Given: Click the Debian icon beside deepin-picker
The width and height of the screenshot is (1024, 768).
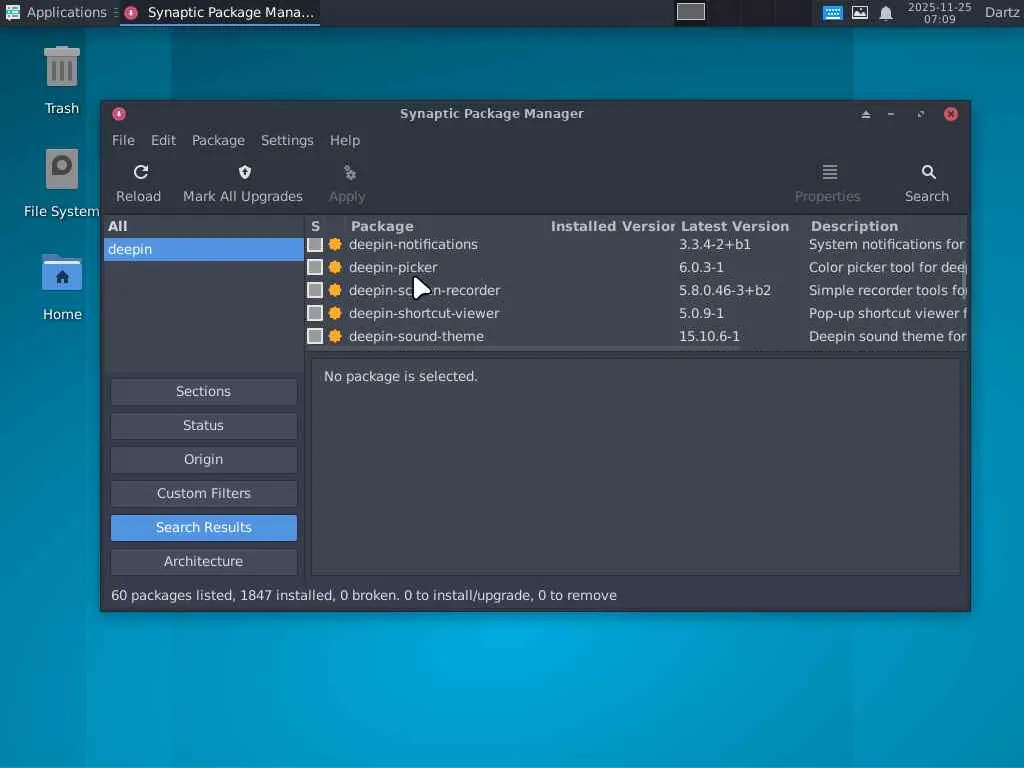Looking at the screenshot, I should [335, 267].
